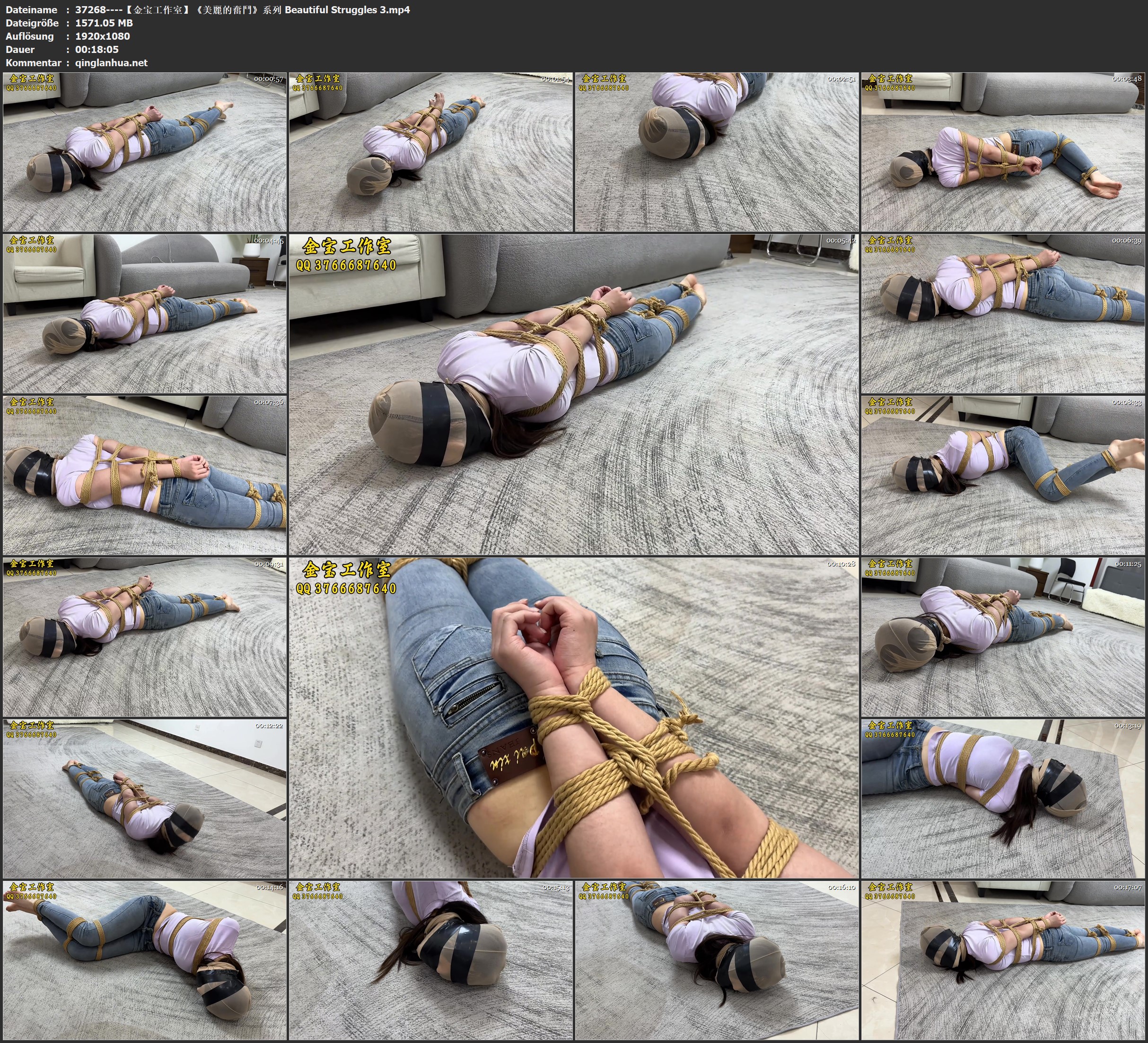
Task: Click the thumbnail timestamped 00:00:57
Action: pos(145,152)
